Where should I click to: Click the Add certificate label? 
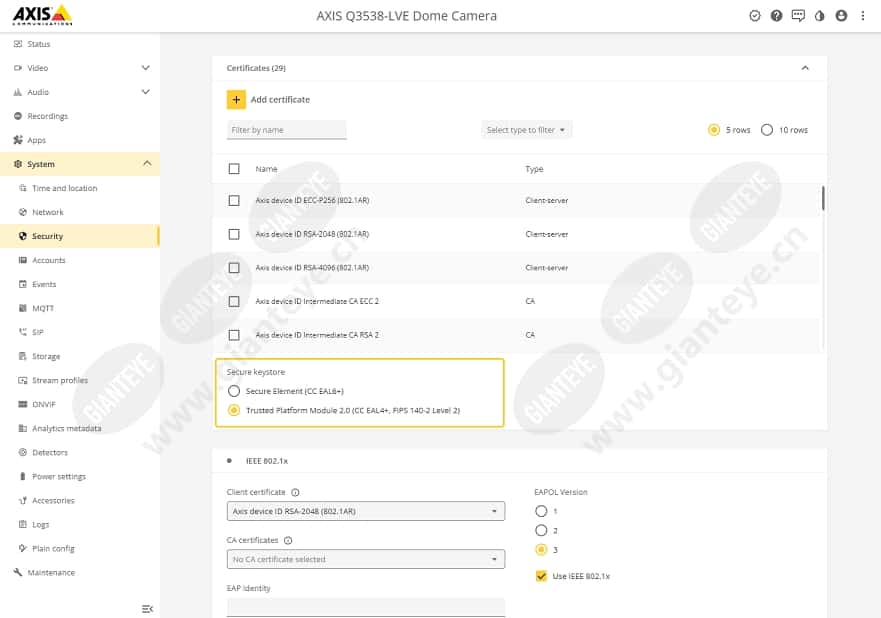coord(280,99)
